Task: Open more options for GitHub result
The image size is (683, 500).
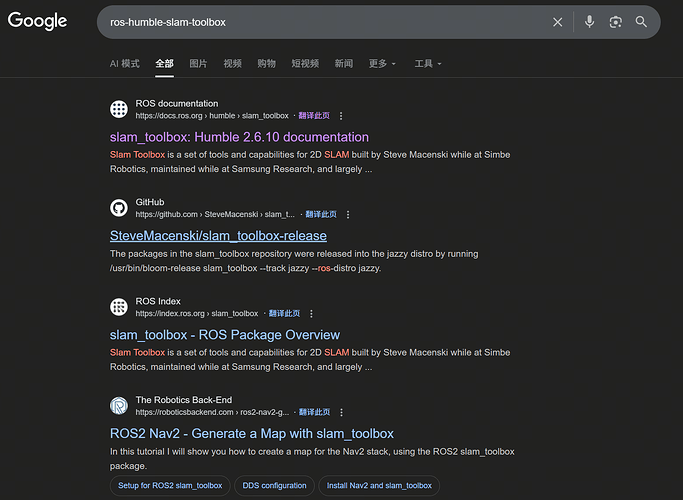Action: [348, 214]
